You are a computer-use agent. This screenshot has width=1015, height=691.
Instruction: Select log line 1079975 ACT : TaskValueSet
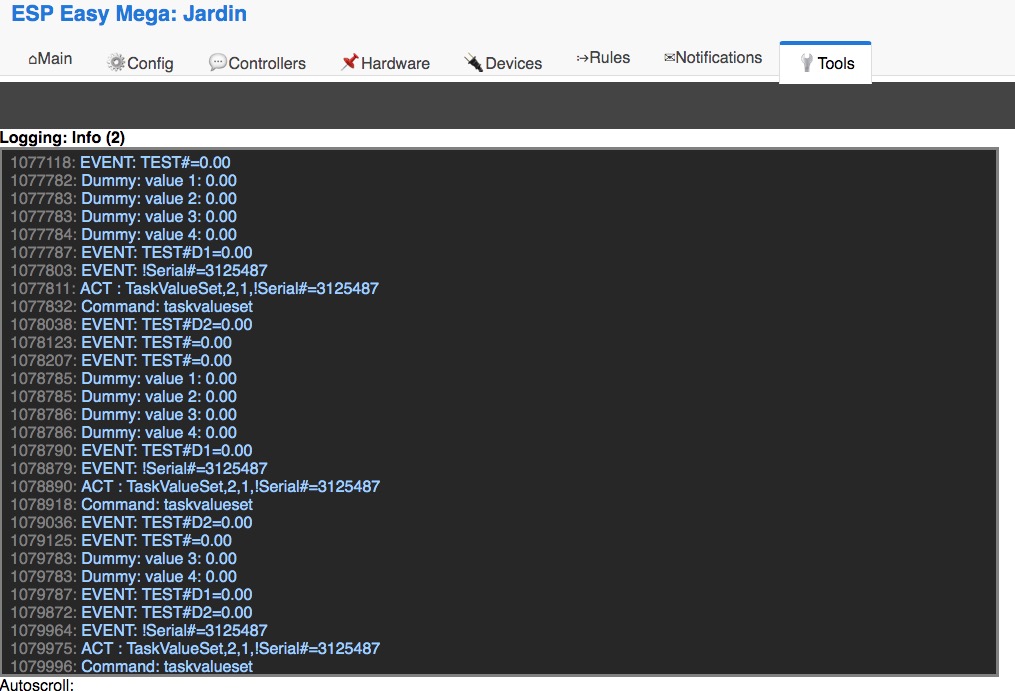point(195,649)
